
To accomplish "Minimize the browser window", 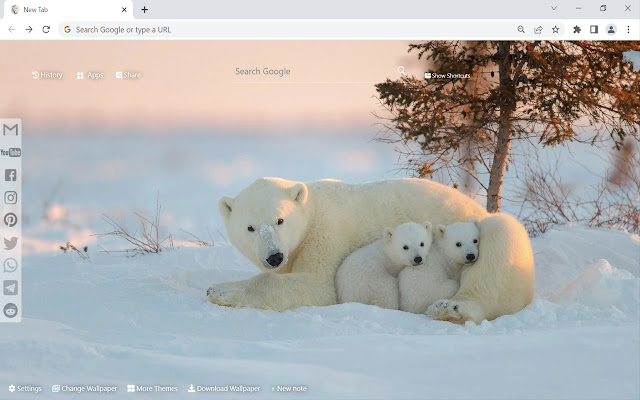I will coord(578,8).
